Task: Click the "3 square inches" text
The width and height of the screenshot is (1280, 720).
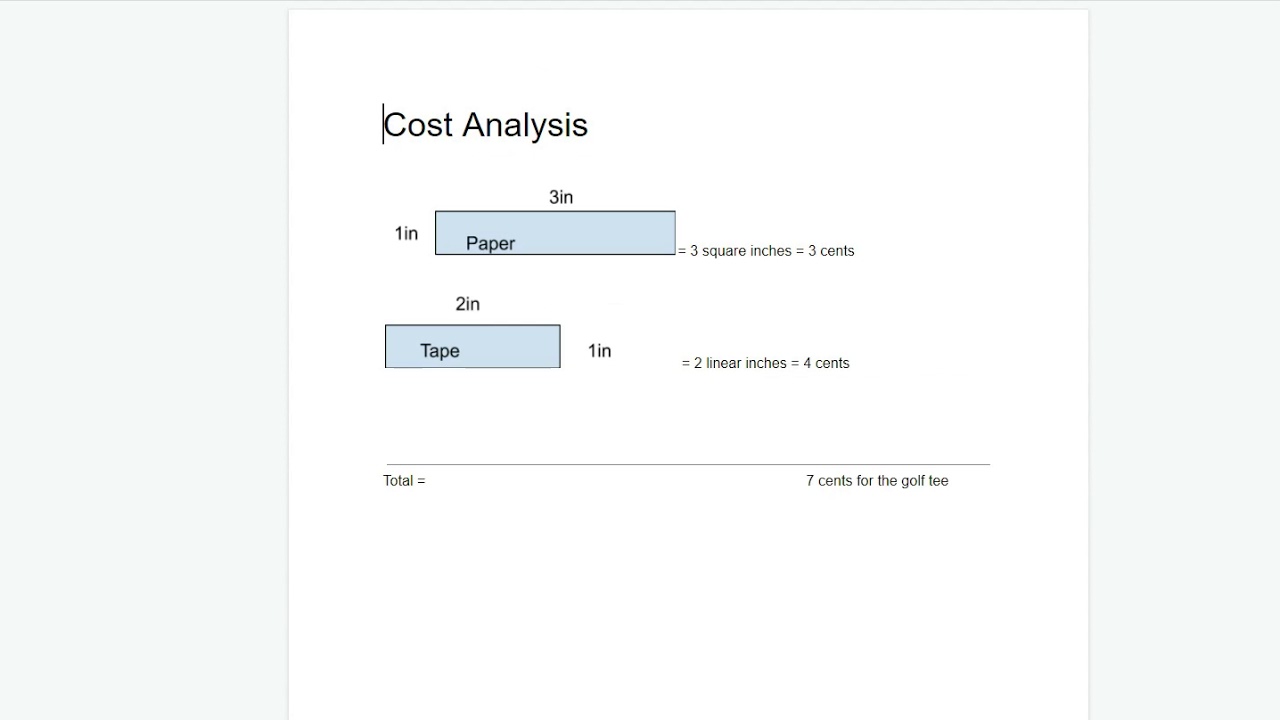Action: point(740,251)
